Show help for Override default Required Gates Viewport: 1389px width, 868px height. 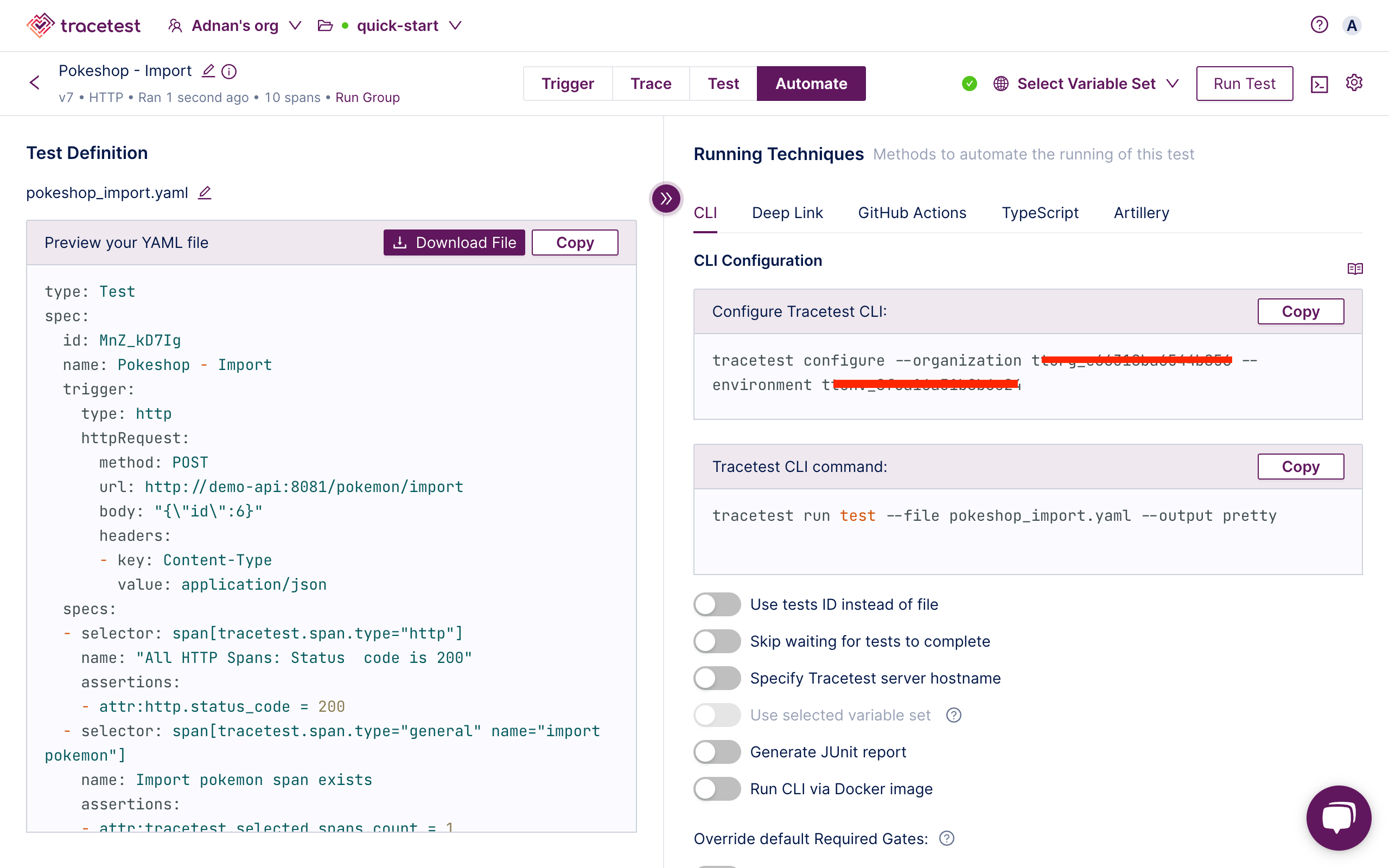click(x=946, y=839)
